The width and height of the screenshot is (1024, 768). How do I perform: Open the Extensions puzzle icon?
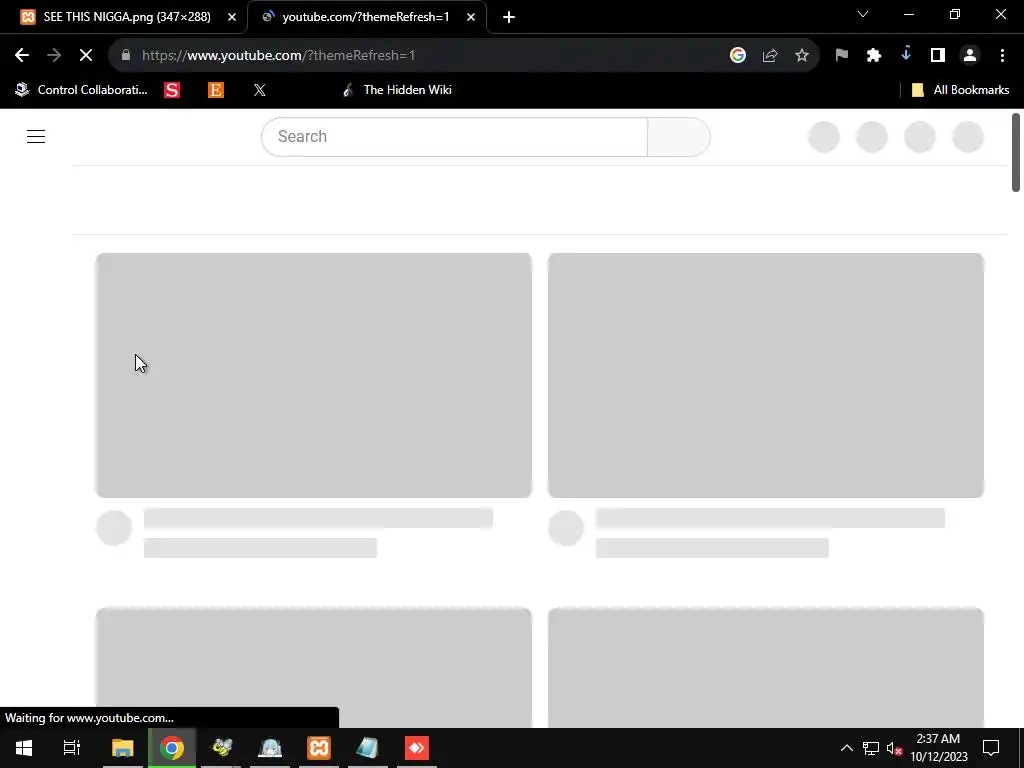(874, 56)
